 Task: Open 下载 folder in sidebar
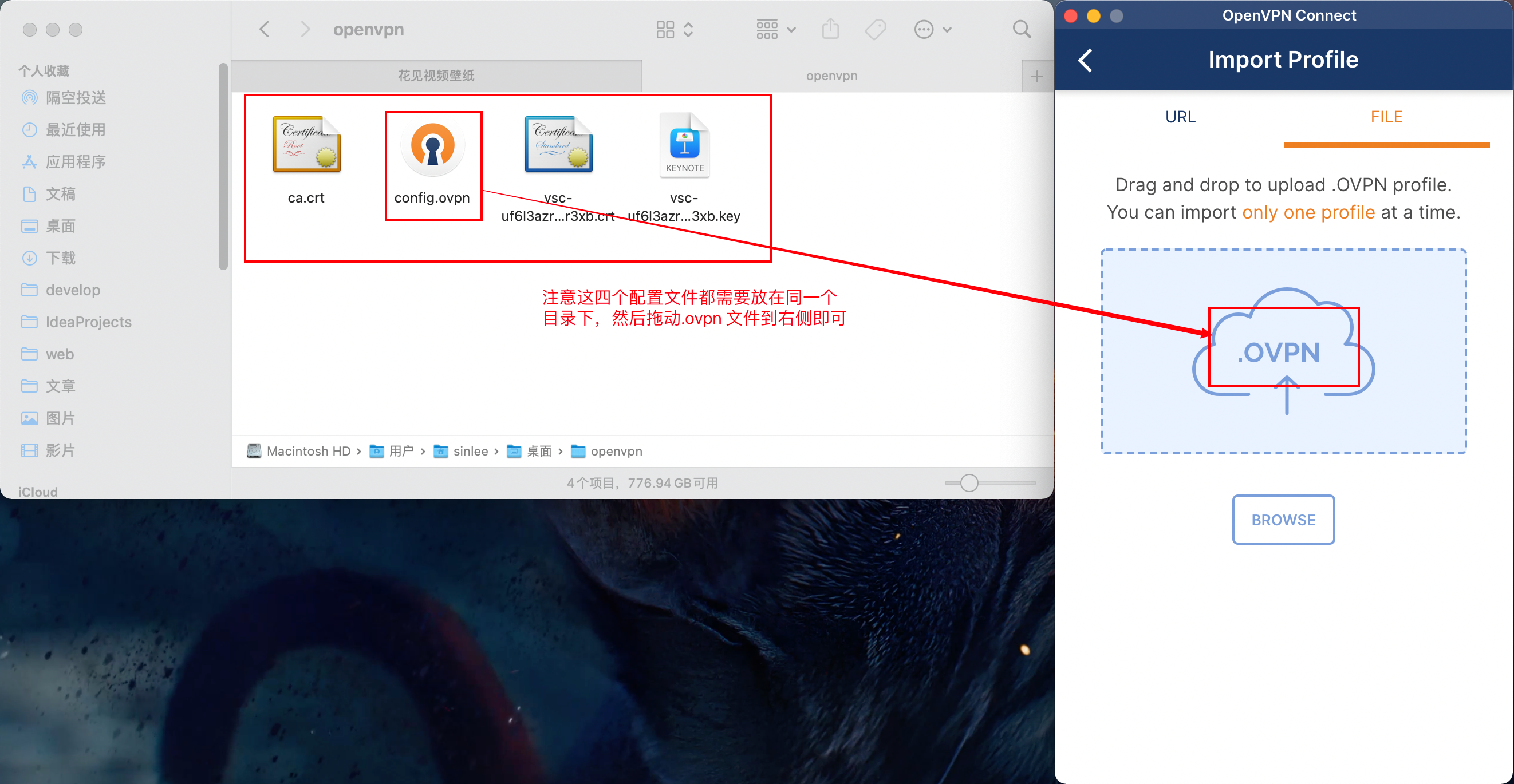pyautogui.click(x=60, y=258)
